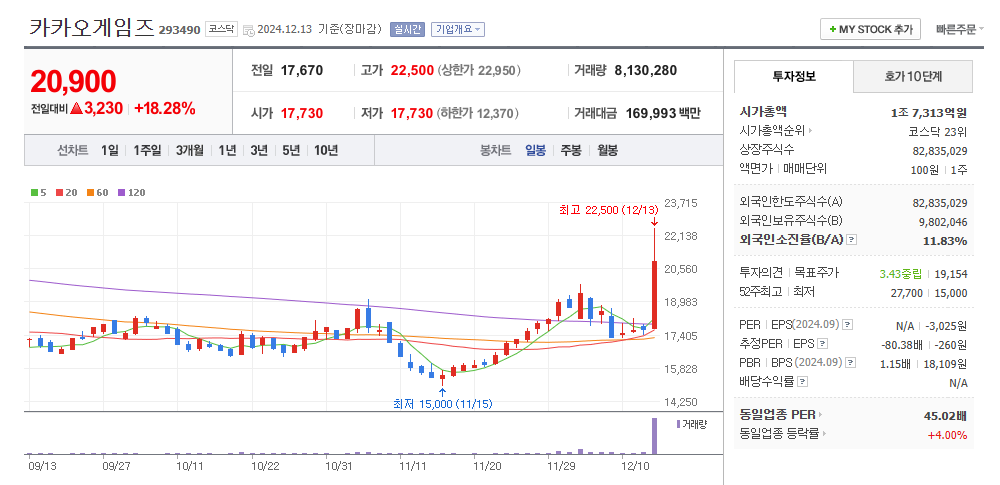Click the 거래량 legend marker in volume chart

tap(678, 424)
